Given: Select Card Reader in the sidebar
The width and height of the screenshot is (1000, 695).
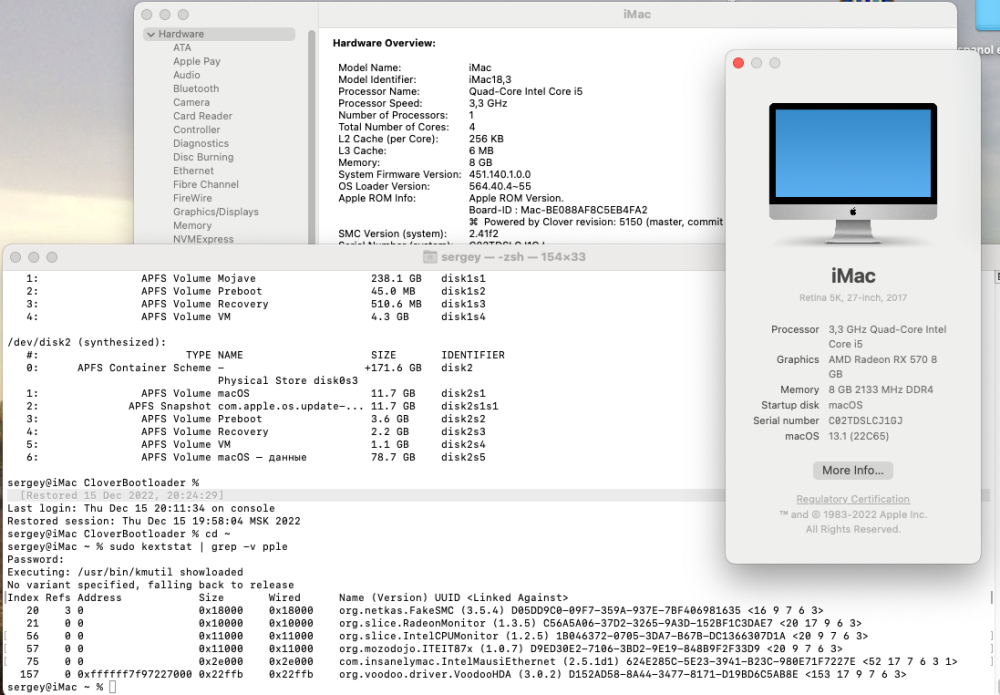Looking at the screenshot, I should click(x=202, y=116).
